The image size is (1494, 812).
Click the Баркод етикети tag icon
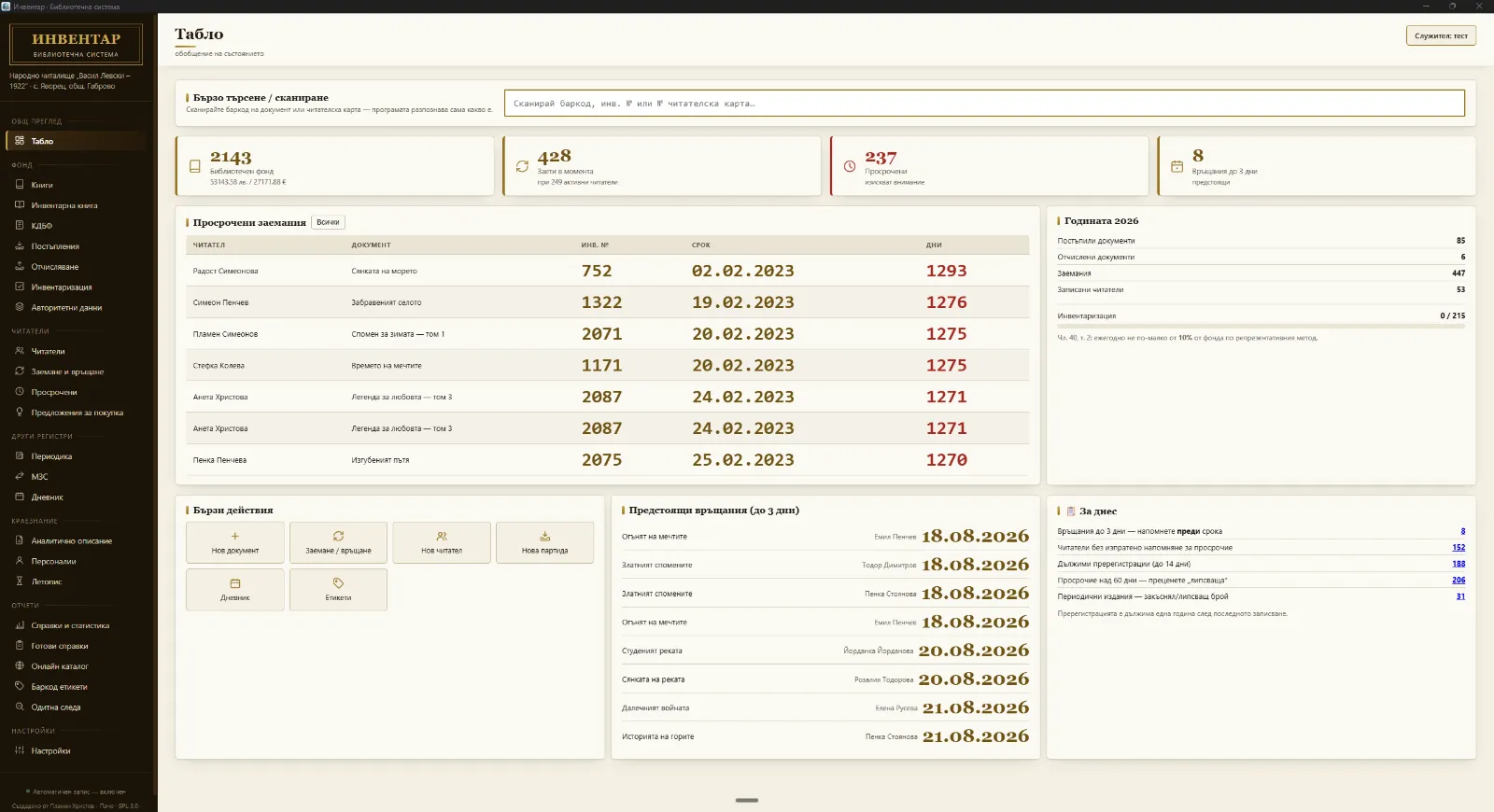coord(20,687)
